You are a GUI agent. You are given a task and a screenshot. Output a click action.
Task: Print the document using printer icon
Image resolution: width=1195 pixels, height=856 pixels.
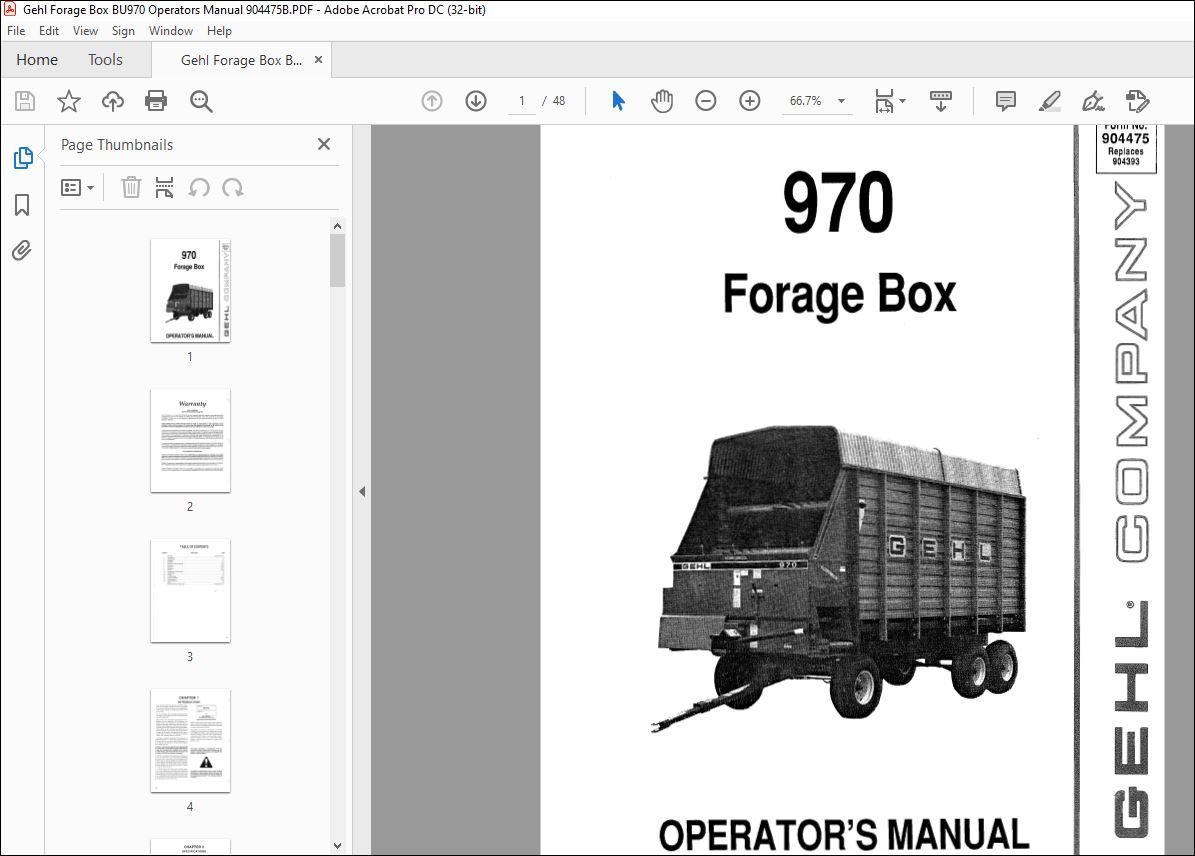pos(156,101)
